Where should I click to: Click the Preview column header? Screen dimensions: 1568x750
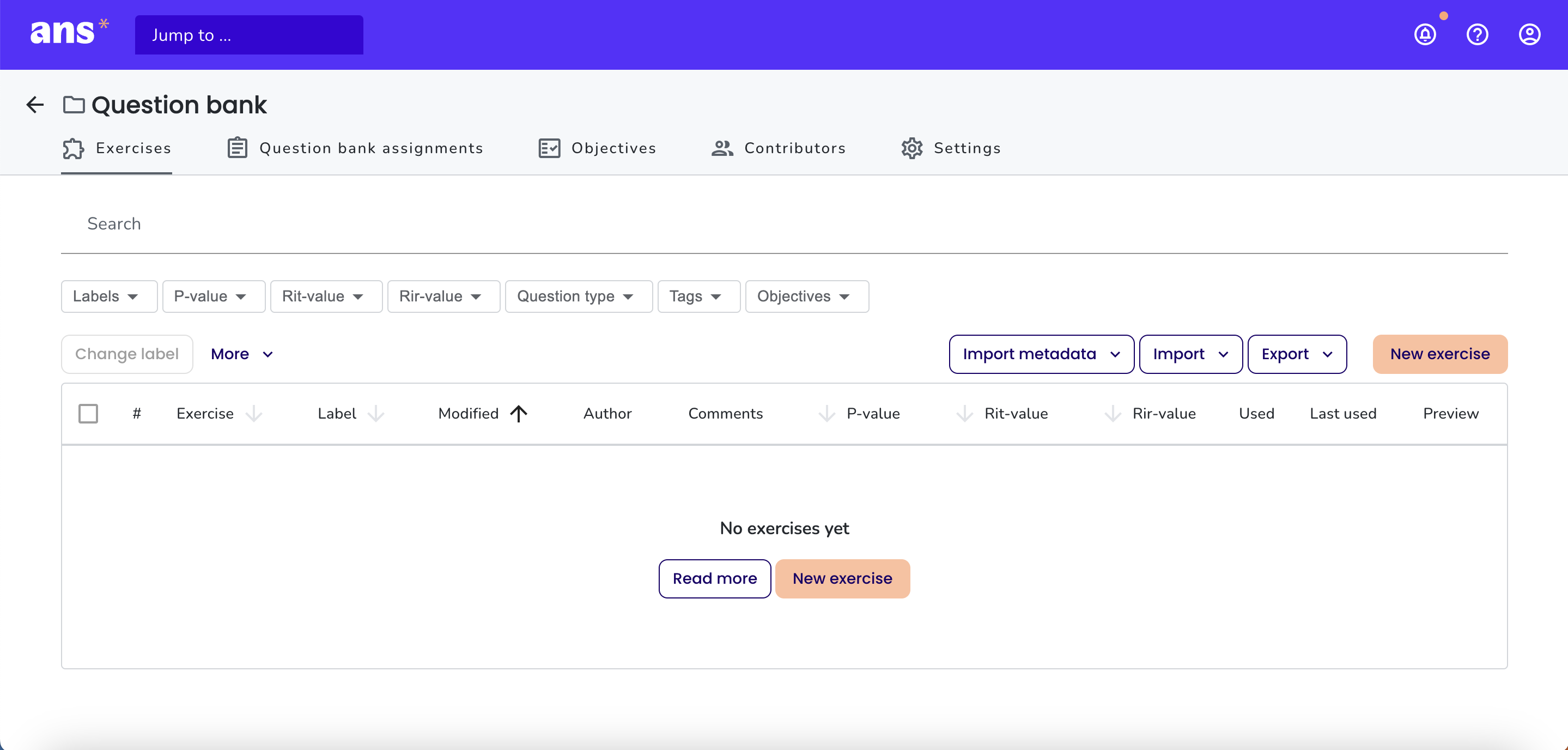click(x=1450, y=414)
